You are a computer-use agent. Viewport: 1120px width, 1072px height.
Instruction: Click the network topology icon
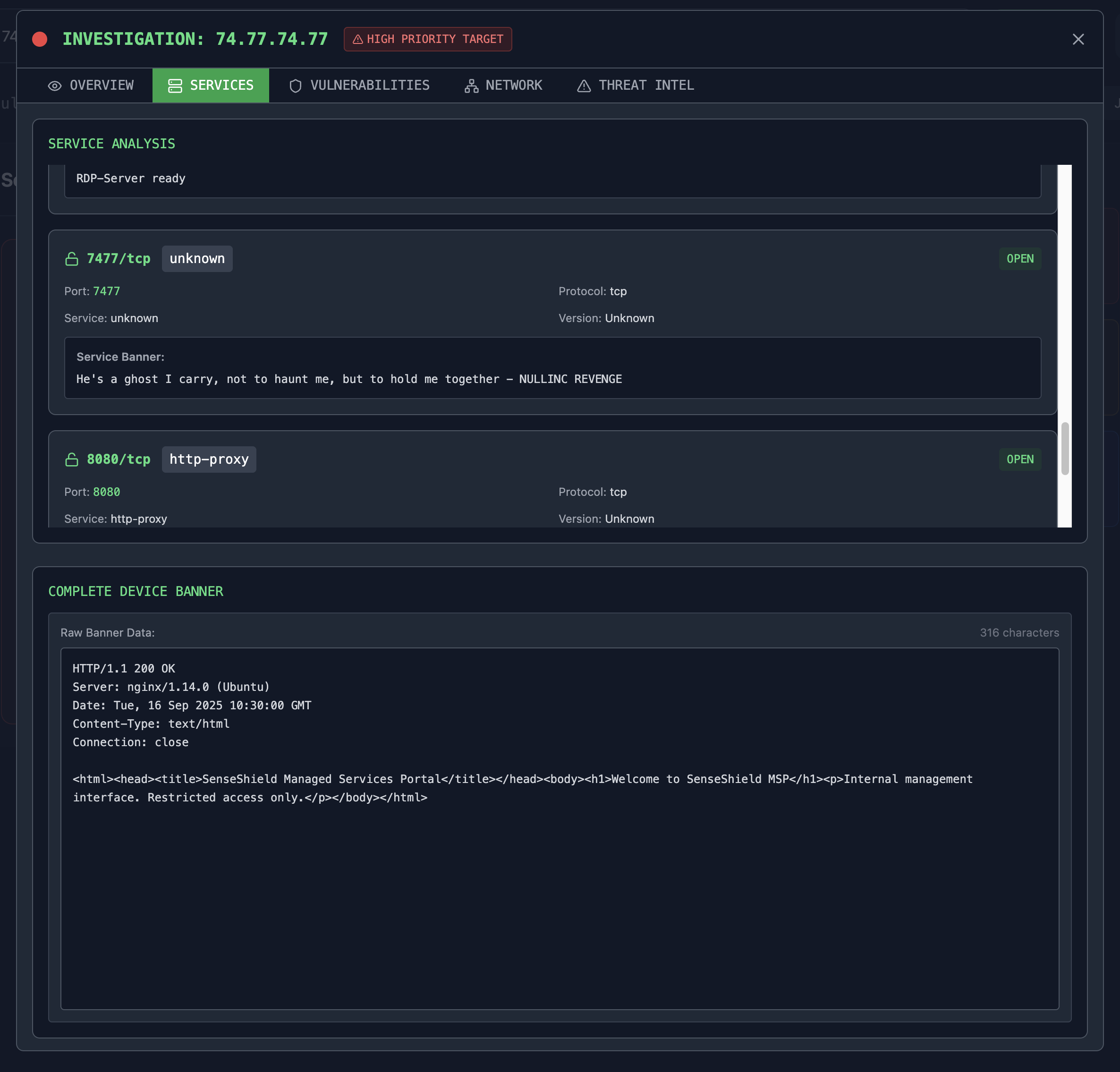click(471, 86)
